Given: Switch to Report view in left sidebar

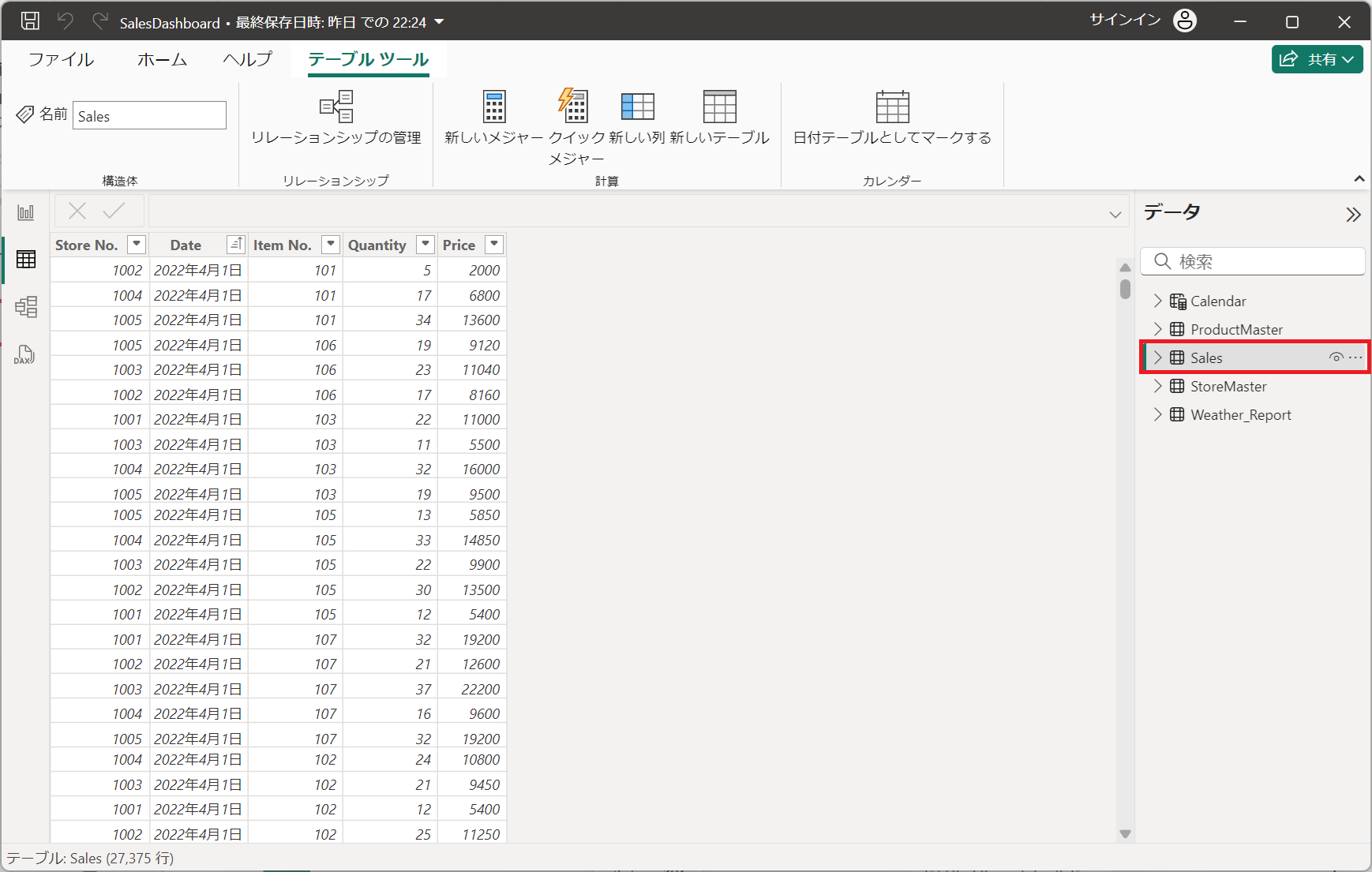Looking at the screenshot, I should [x=26, y=212].
